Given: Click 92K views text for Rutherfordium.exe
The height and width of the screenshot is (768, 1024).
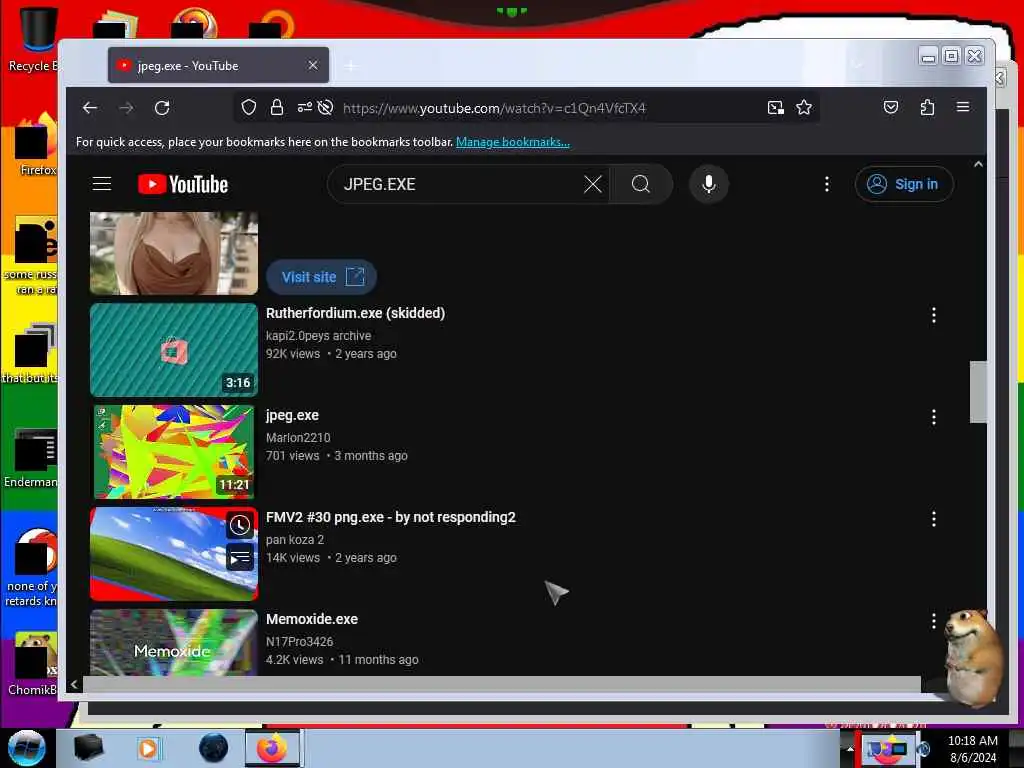Looking at the screenshot, I should (x=293, y=354).
